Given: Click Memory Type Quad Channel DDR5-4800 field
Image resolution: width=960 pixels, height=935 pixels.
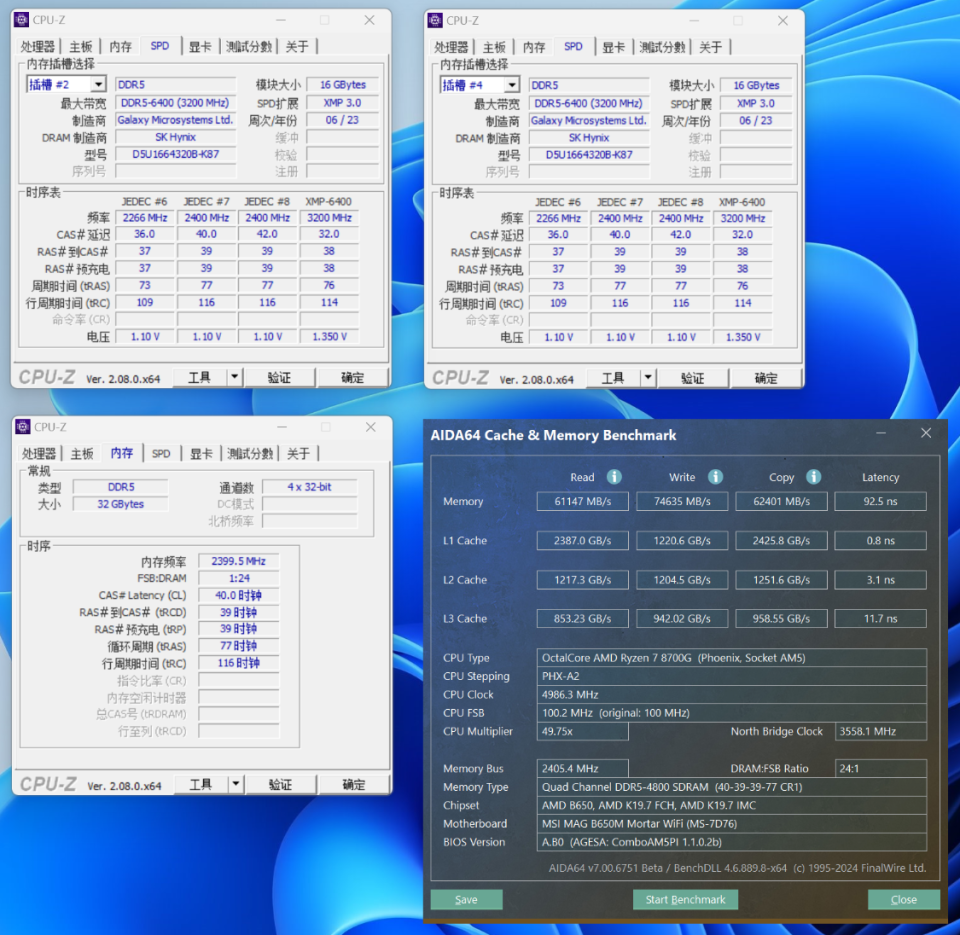Looking at the screenshot, I should [732, 786].
